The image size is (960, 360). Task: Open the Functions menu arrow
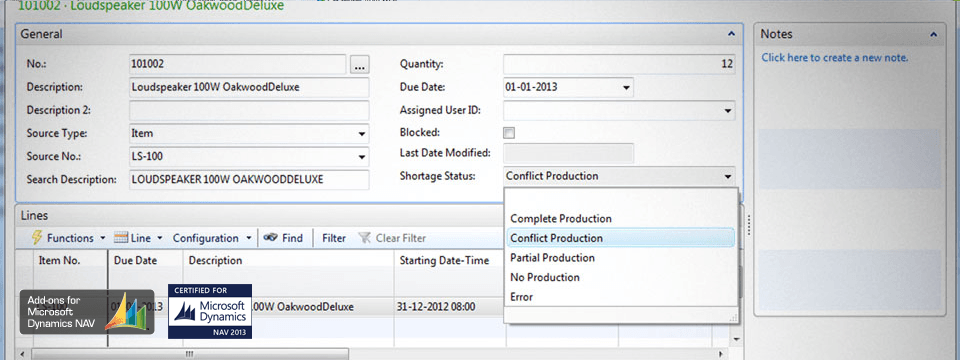tap(102, 238)
